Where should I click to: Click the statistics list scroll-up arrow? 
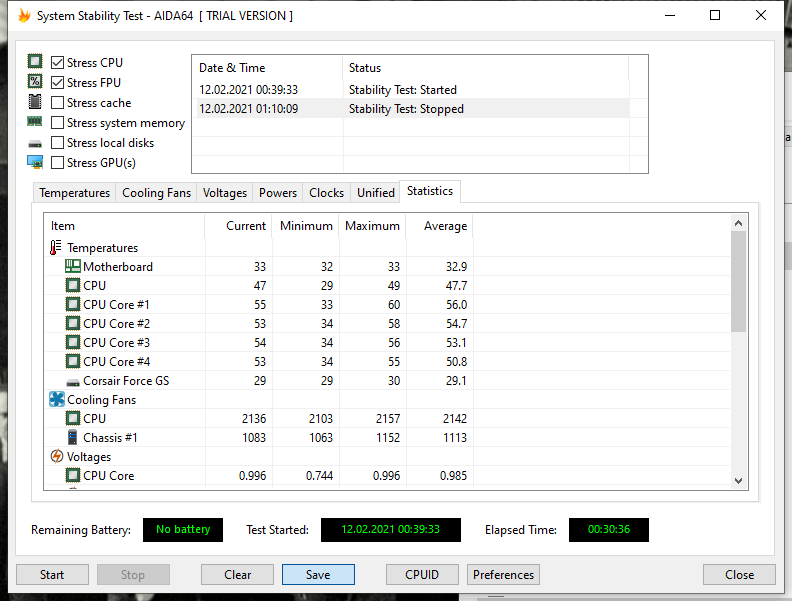click(x=738, y=223)
